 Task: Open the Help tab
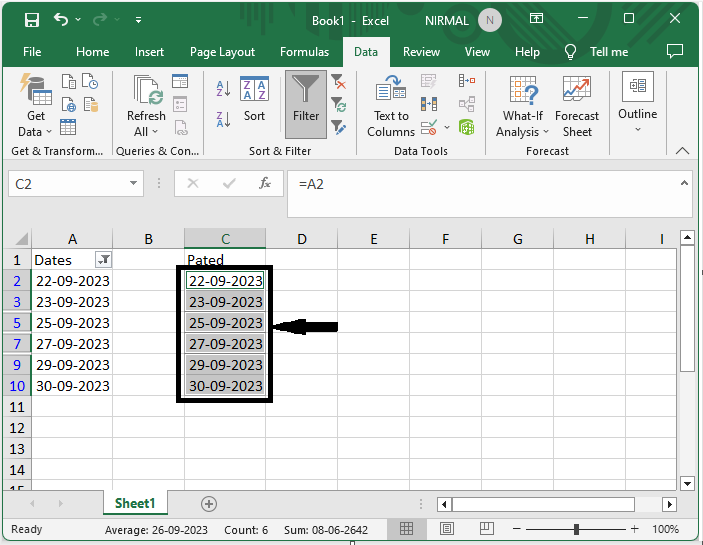[x=527, y=52]
